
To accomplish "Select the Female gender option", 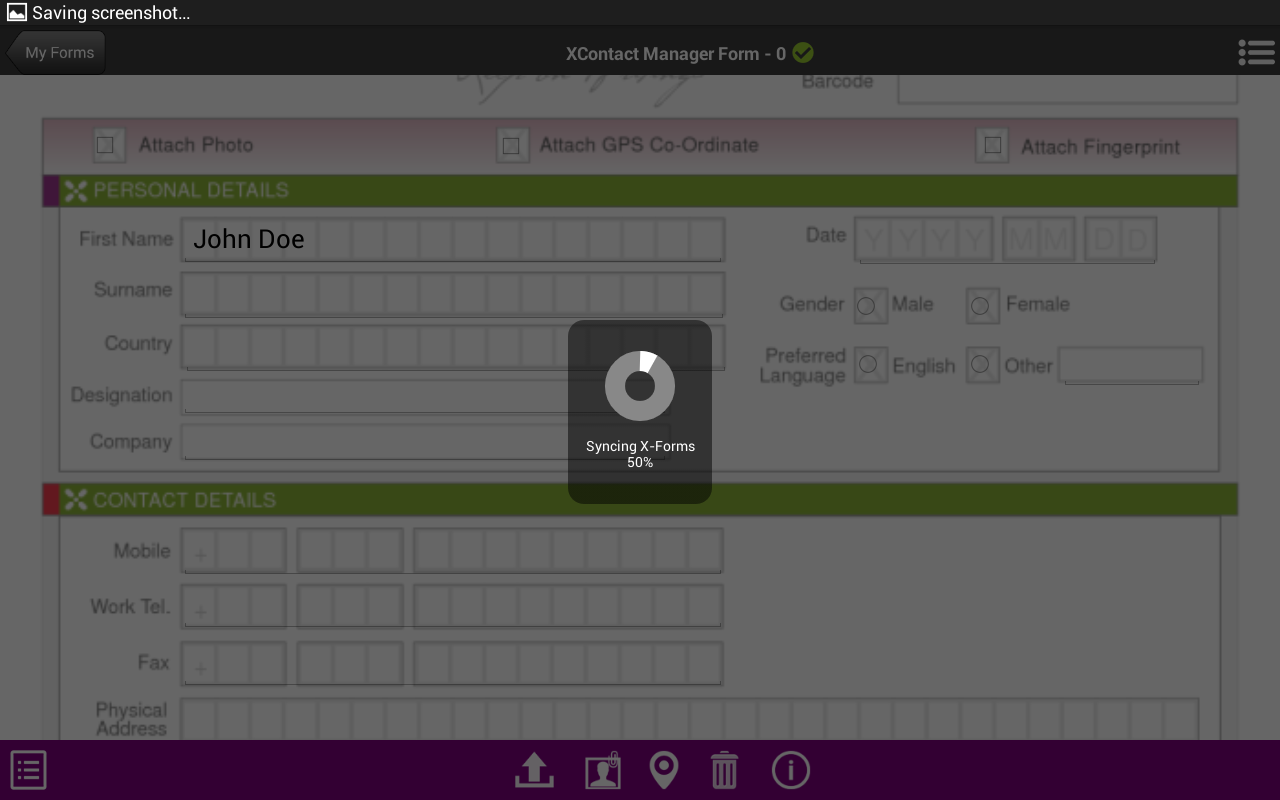I will [x=981, y=306].
